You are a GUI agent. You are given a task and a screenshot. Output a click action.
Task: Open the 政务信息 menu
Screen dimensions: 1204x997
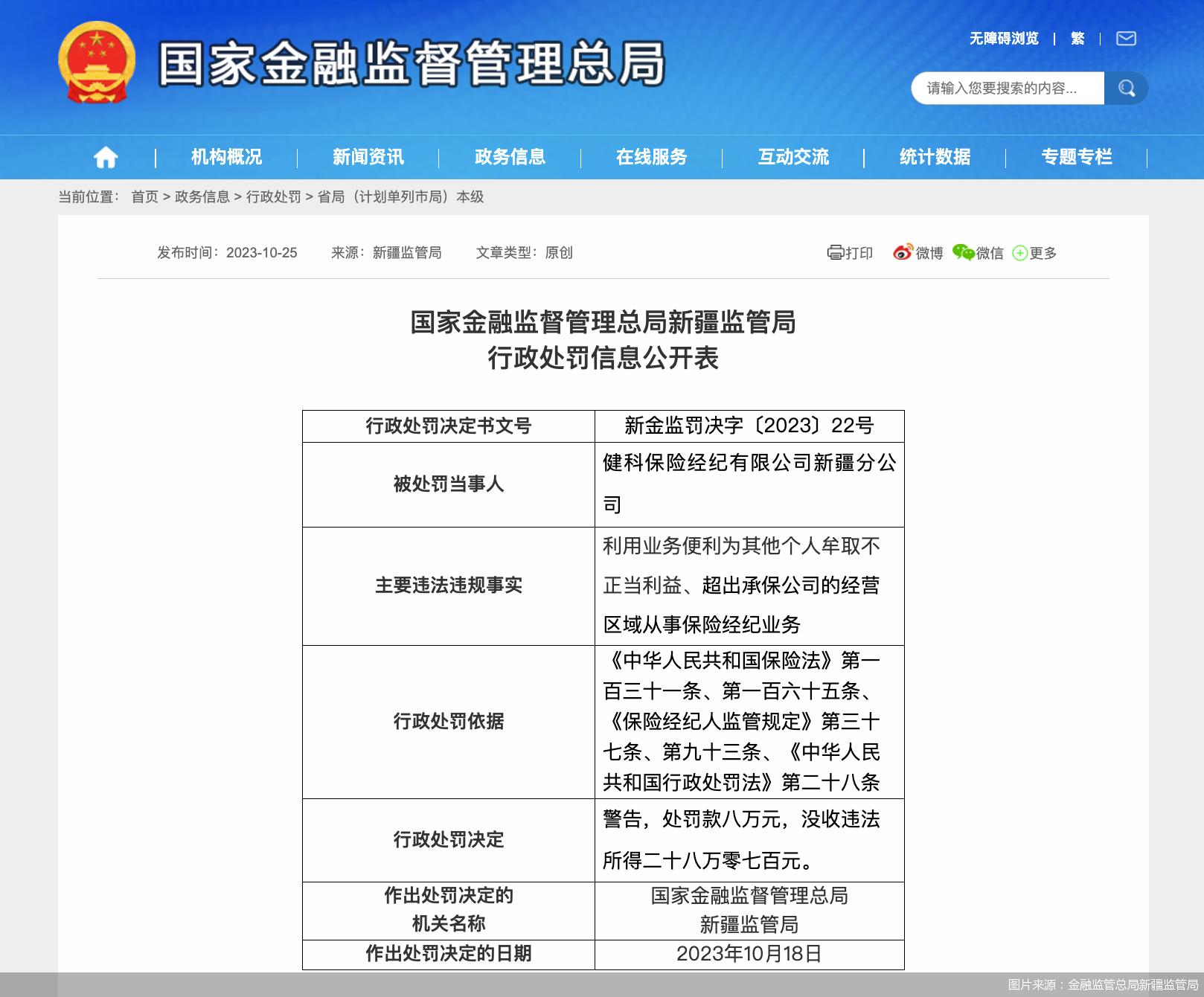[510, 157]
